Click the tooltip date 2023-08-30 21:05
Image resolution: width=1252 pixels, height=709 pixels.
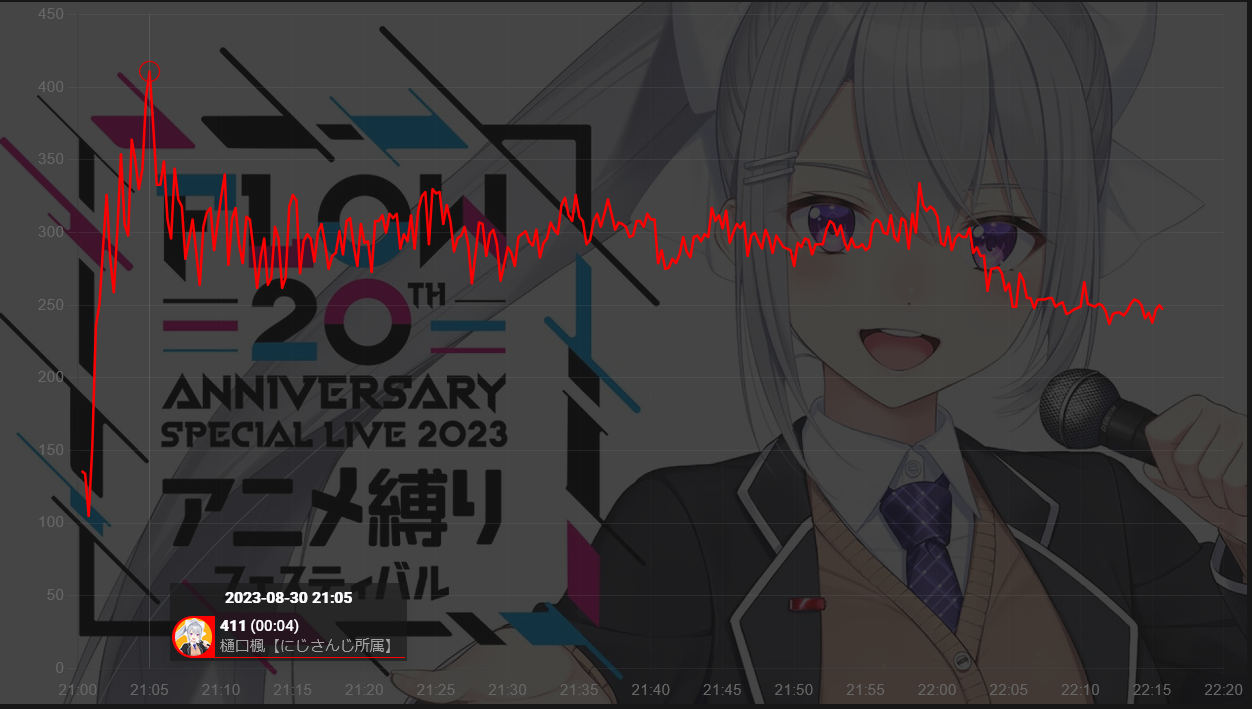coord(289,598)
